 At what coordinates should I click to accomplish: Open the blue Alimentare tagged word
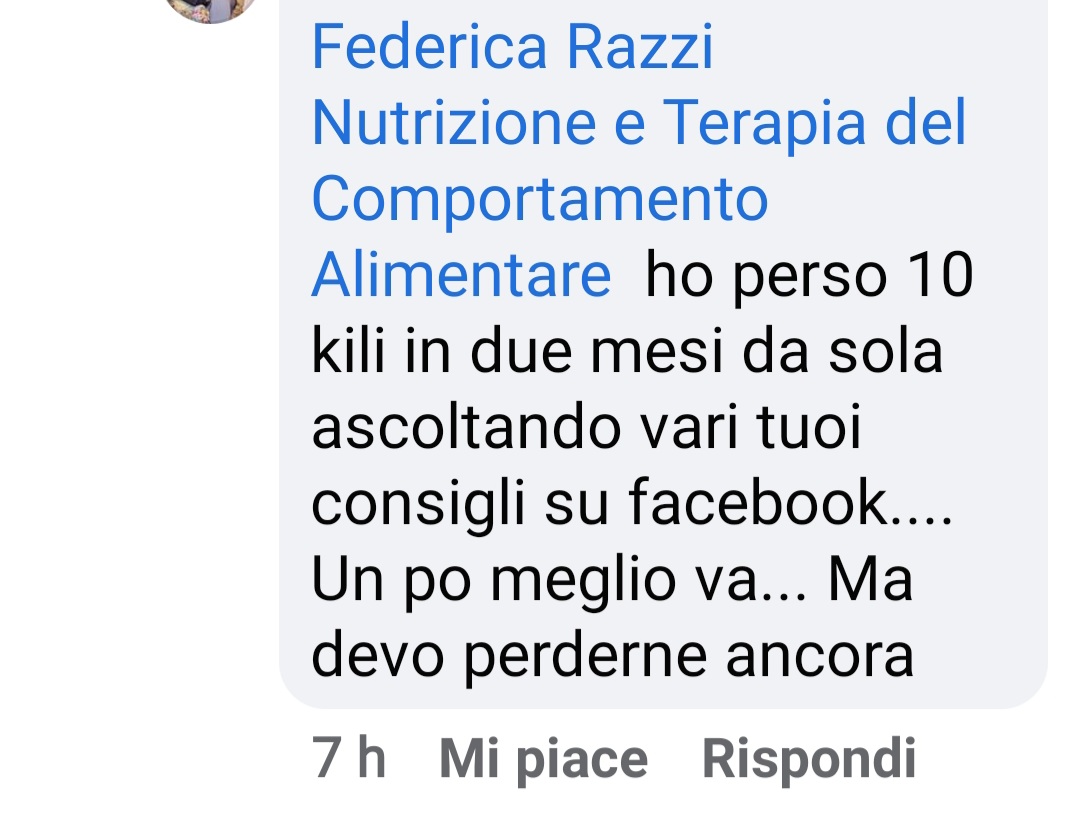[461, 274]
